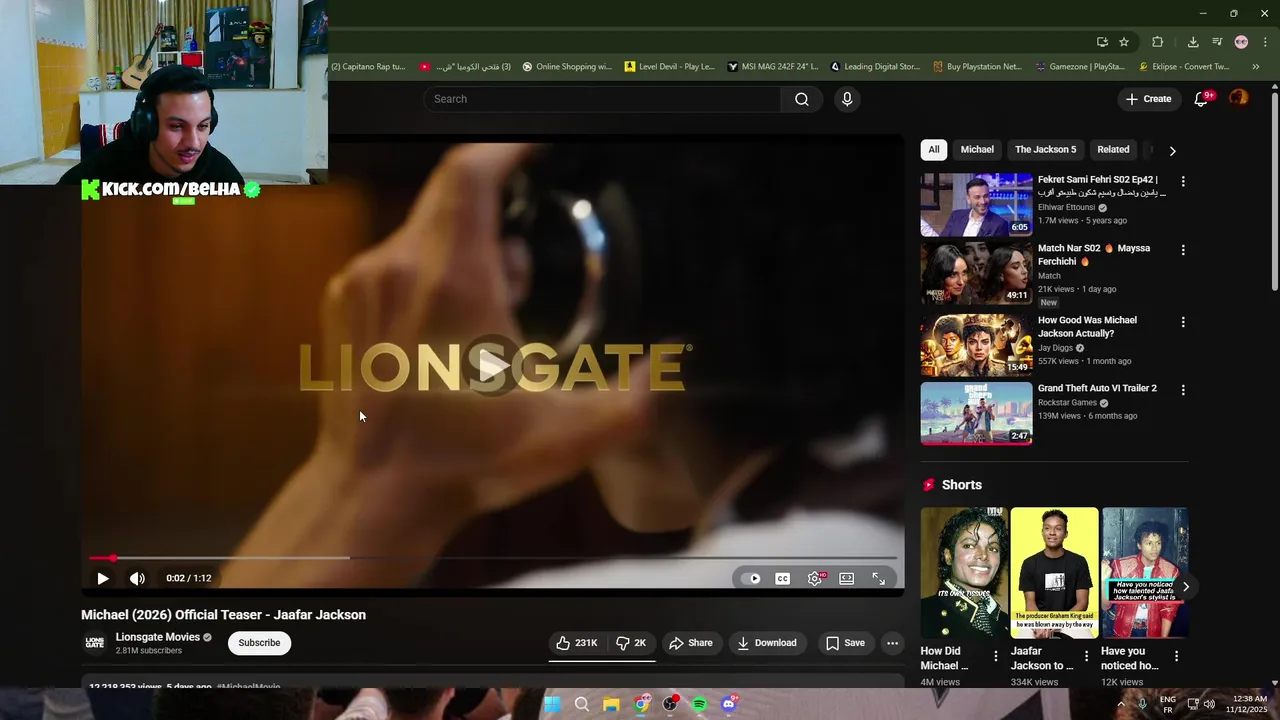
Task: Switch to theater mode view
Action: pyautogui.click(x=847, y=578)
